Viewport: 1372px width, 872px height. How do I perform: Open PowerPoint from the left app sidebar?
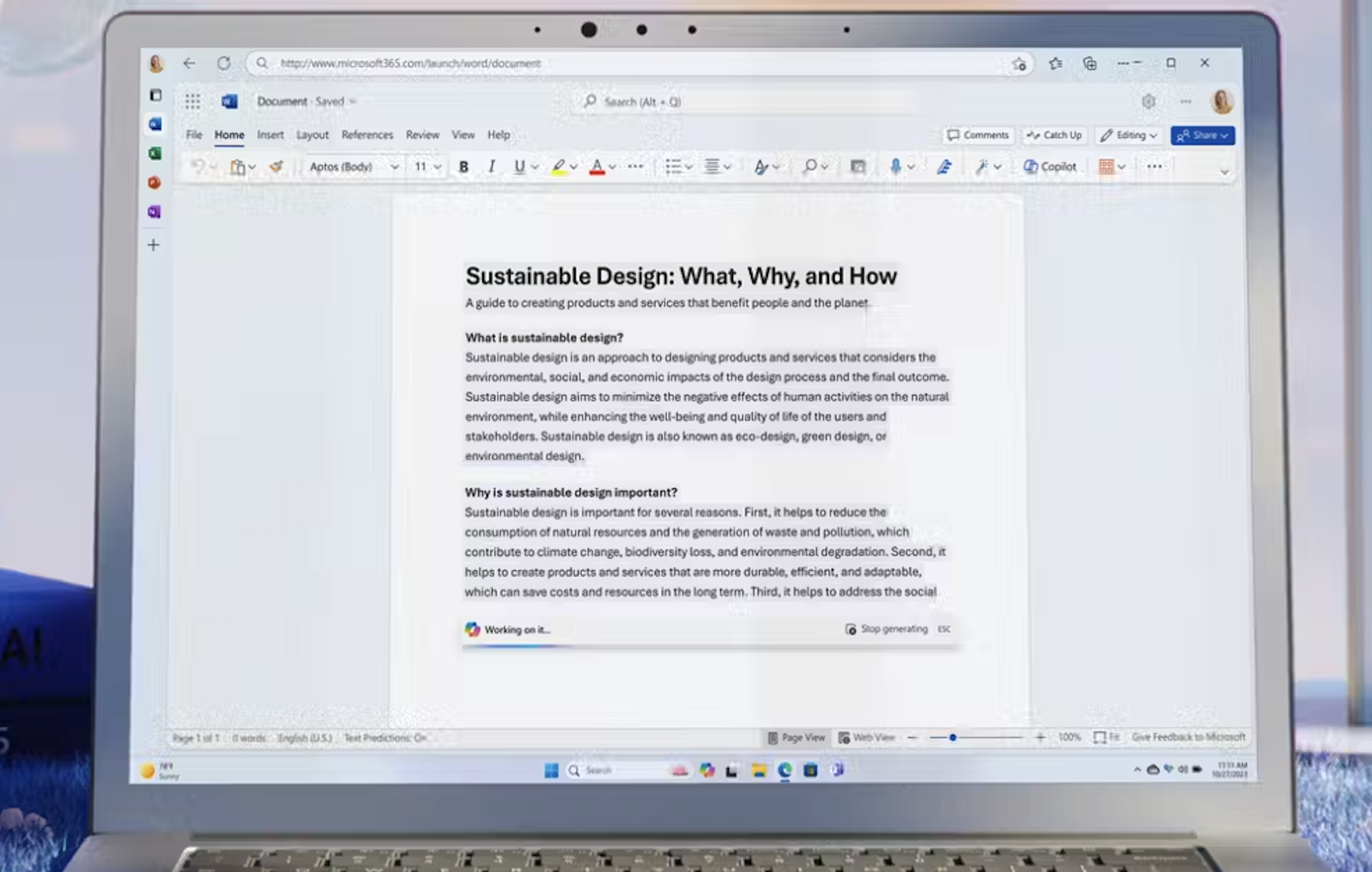click(154, 183)
